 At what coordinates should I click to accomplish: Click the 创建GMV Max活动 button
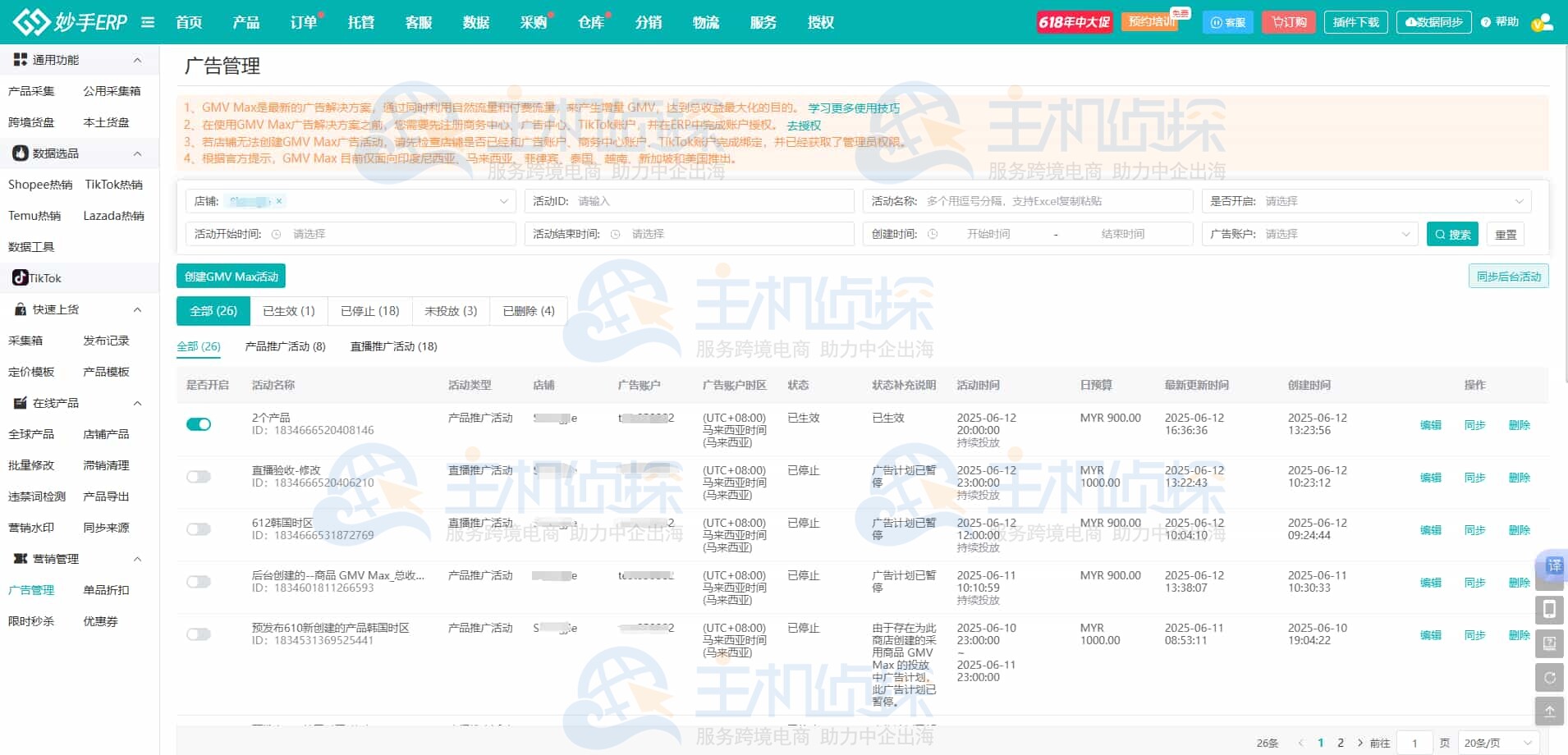[231, 277]
